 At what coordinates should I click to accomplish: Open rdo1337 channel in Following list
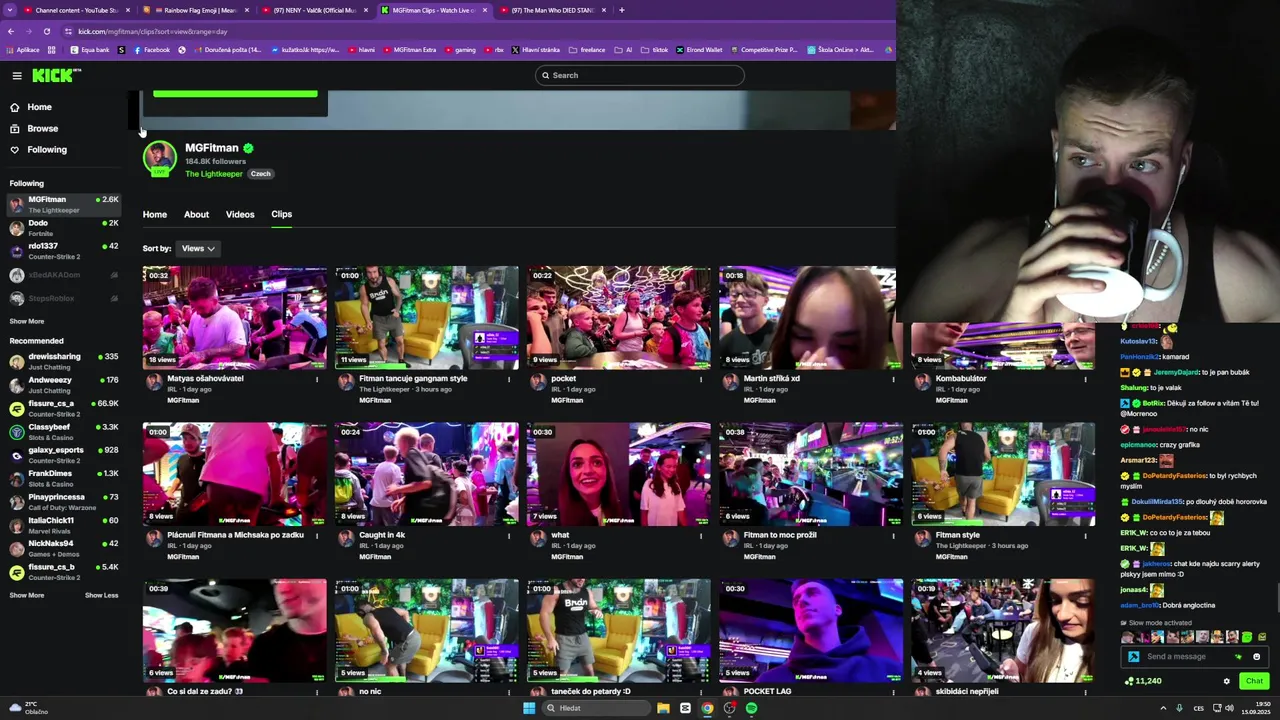coord(64,251)
